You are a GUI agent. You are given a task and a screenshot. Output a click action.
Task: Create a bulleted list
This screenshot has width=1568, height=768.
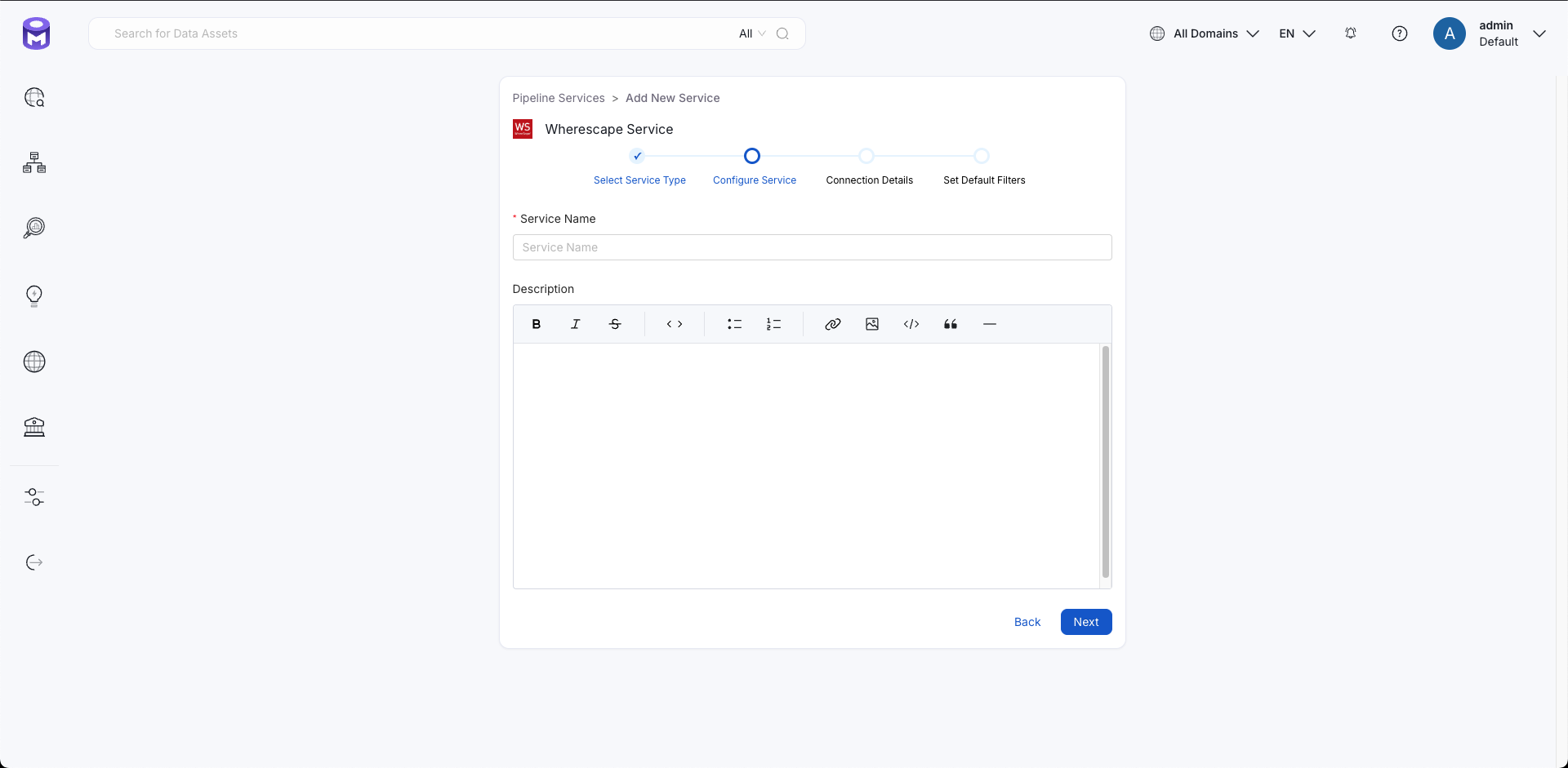click(734, 324)
